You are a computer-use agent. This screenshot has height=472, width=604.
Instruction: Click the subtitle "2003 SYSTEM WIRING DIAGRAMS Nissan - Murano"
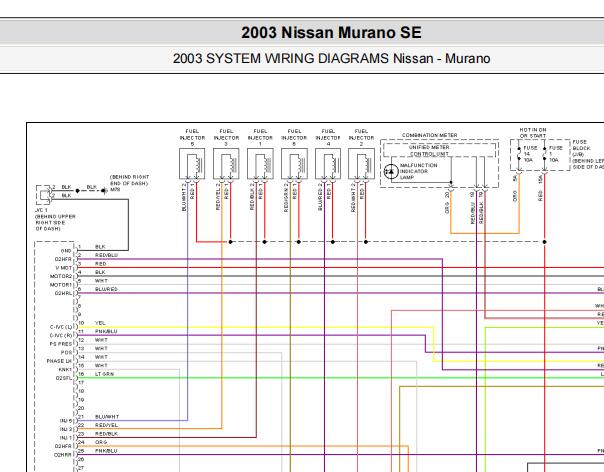tap(331, 59)
